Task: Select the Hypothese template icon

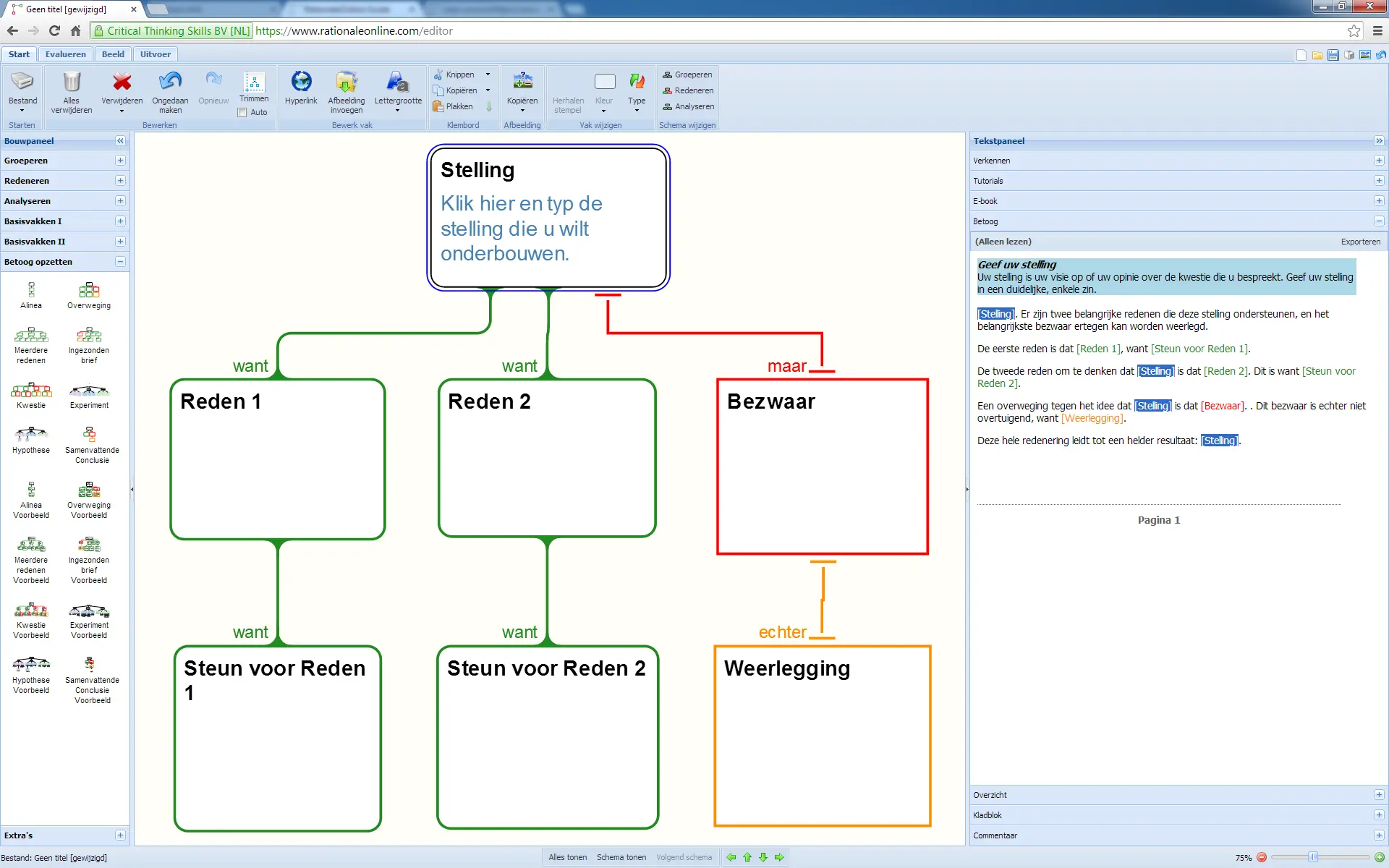Action: click(x=31, y=435)
